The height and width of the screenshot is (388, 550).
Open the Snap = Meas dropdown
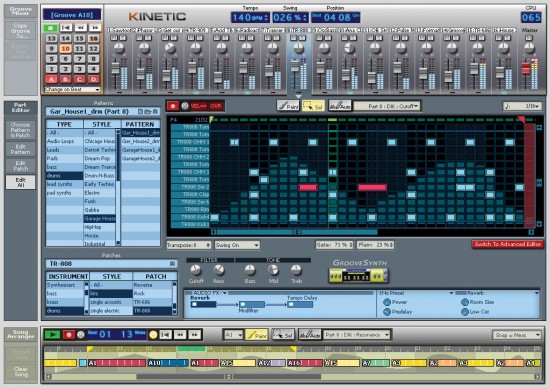pyautogui.click(x=517, y=335)
